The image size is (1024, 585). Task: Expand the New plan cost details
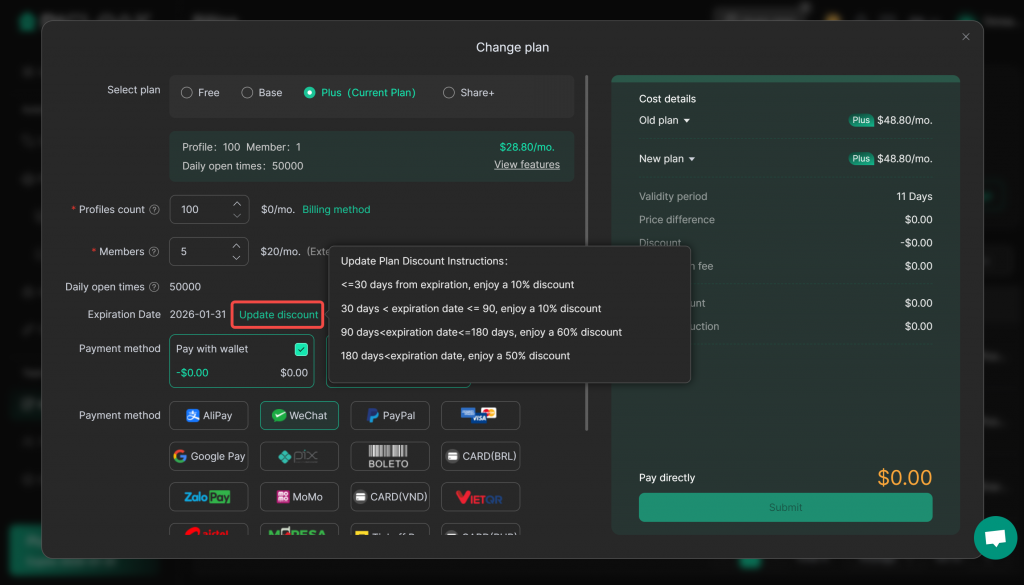667,159
